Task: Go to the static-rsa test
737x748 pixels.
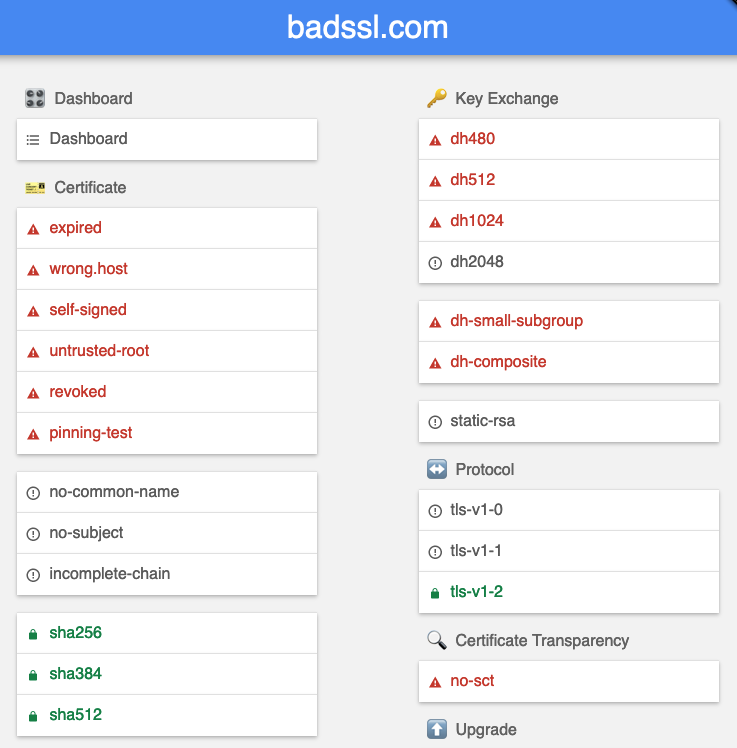Action: coord(569,421)
